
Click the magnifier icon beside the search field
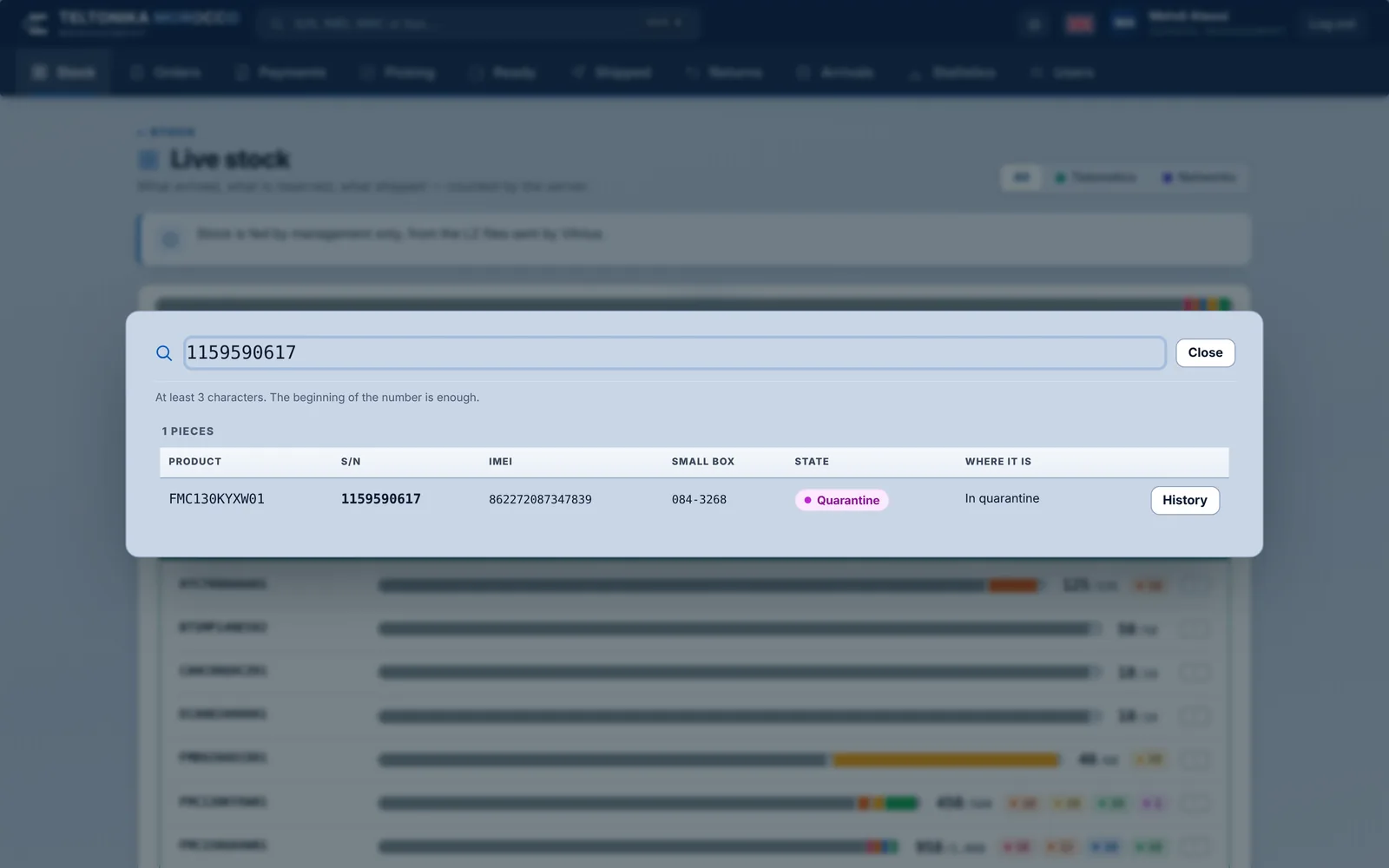[x=163, y=353]
